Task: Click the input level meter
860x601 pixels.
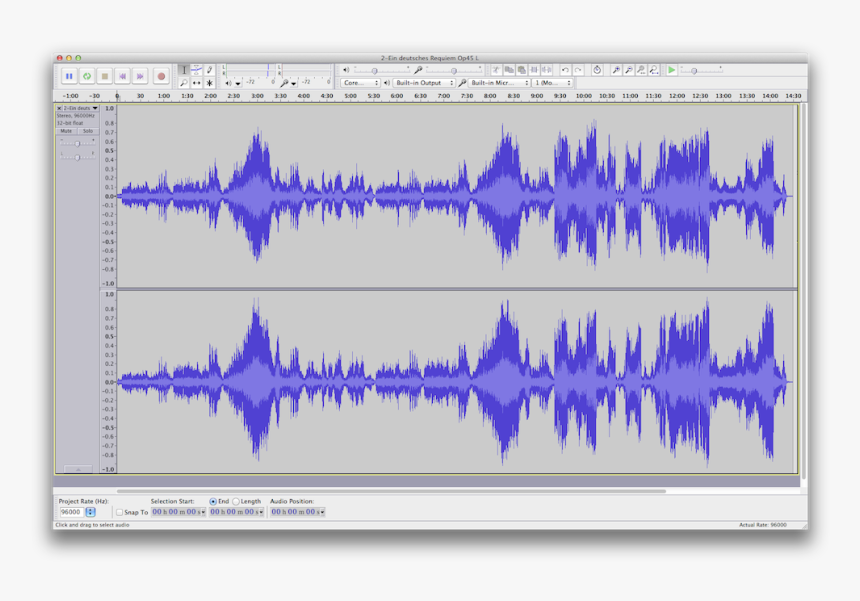Action: [x=305, y=70]
